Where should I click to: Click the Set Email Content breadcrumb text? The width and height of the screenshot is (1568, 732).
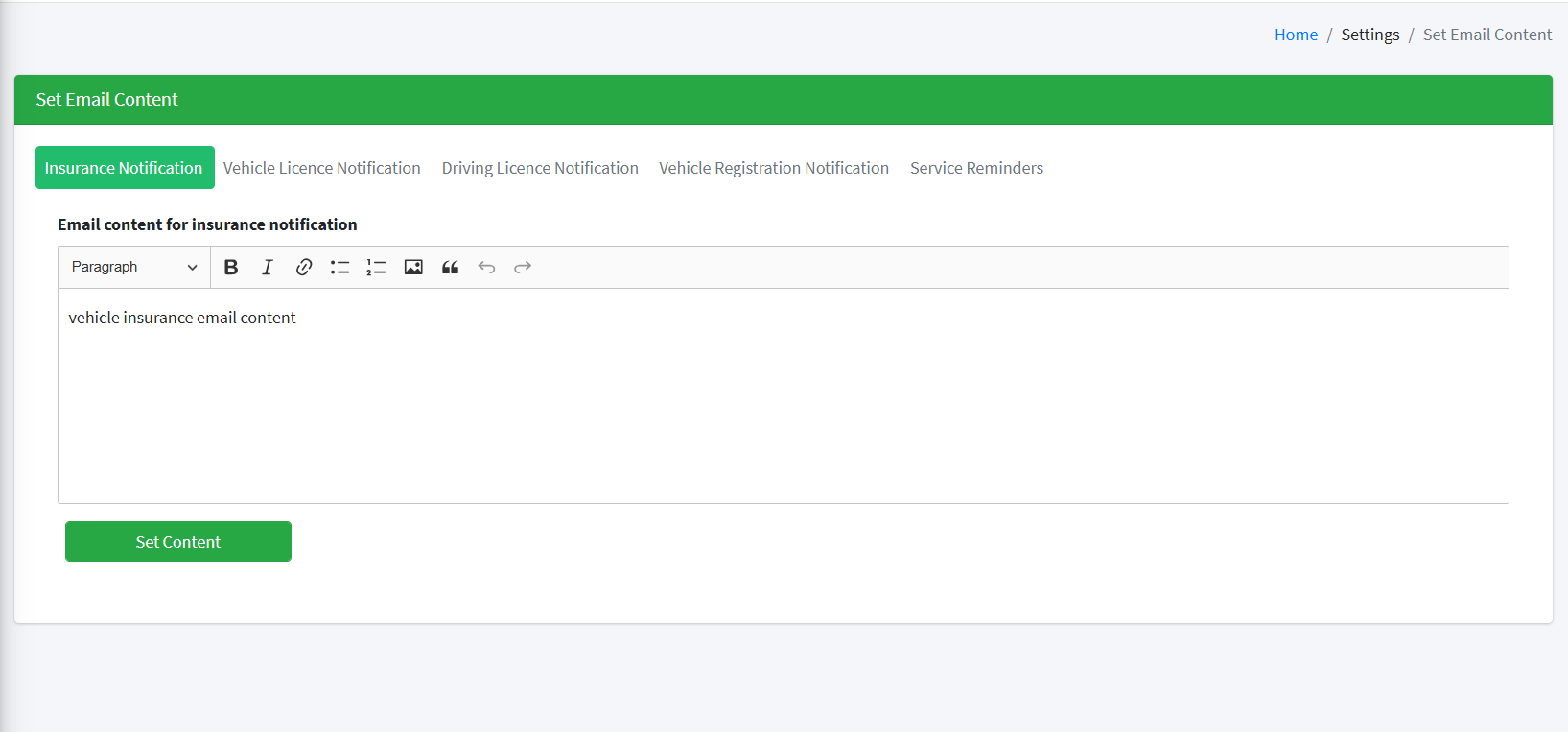(1486, 35)
